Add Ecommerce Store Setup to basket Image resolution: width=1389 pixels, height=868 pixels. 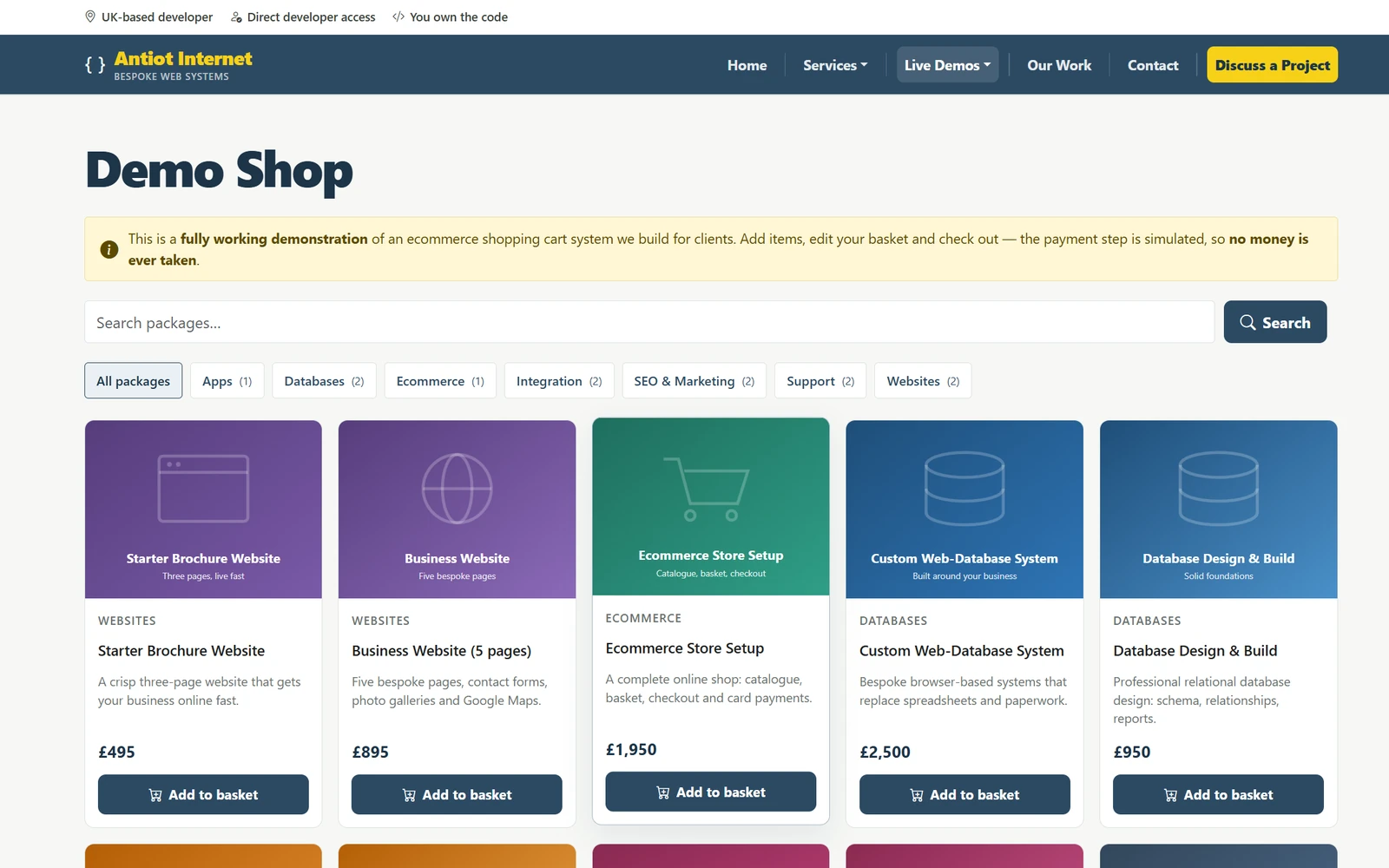(x=710, y=792)
